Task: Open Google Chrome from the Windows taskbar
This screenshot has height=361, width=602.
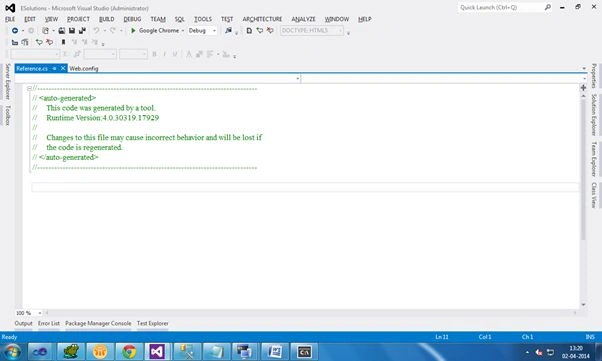Action: (129, 351)
